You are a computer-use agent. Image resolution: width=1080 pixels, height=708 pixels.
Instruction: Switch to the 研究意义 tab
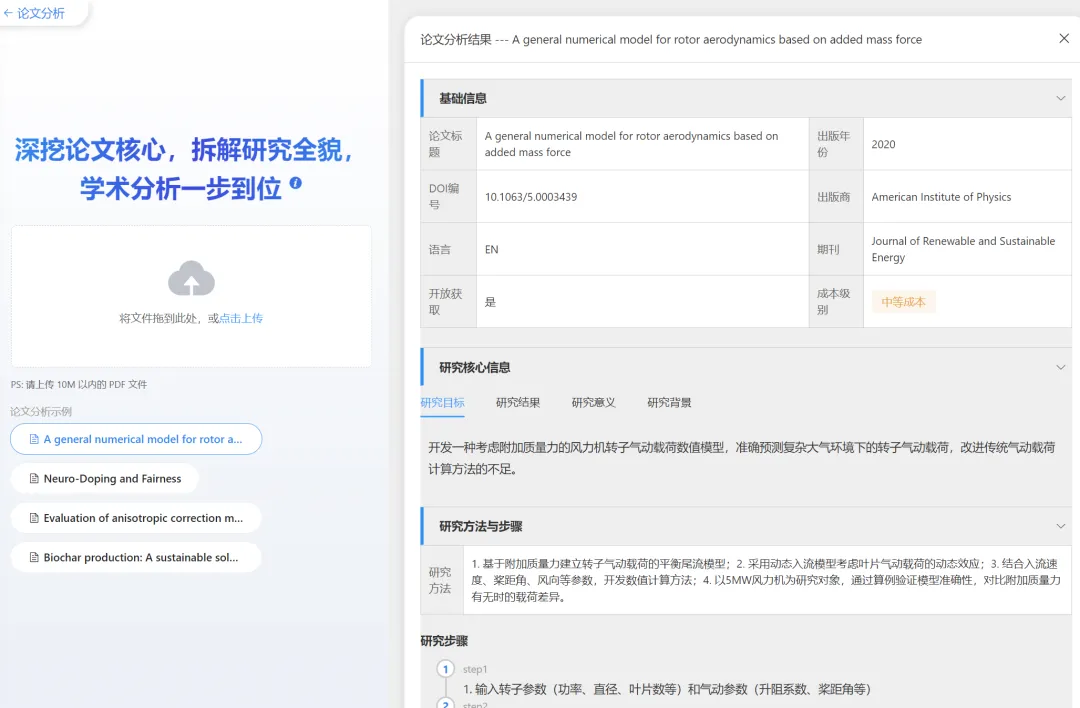click(593, 403)
